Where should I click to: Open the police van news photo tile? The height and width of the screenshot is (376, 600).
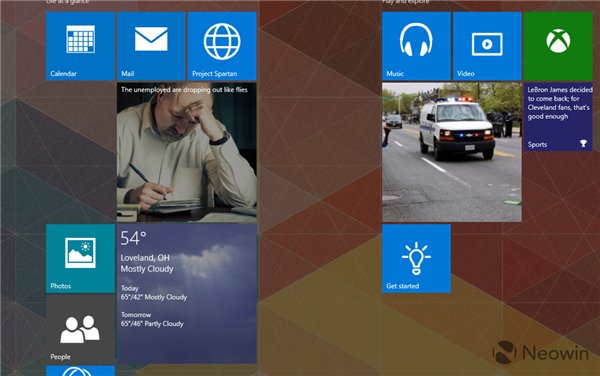click(452, 152)
